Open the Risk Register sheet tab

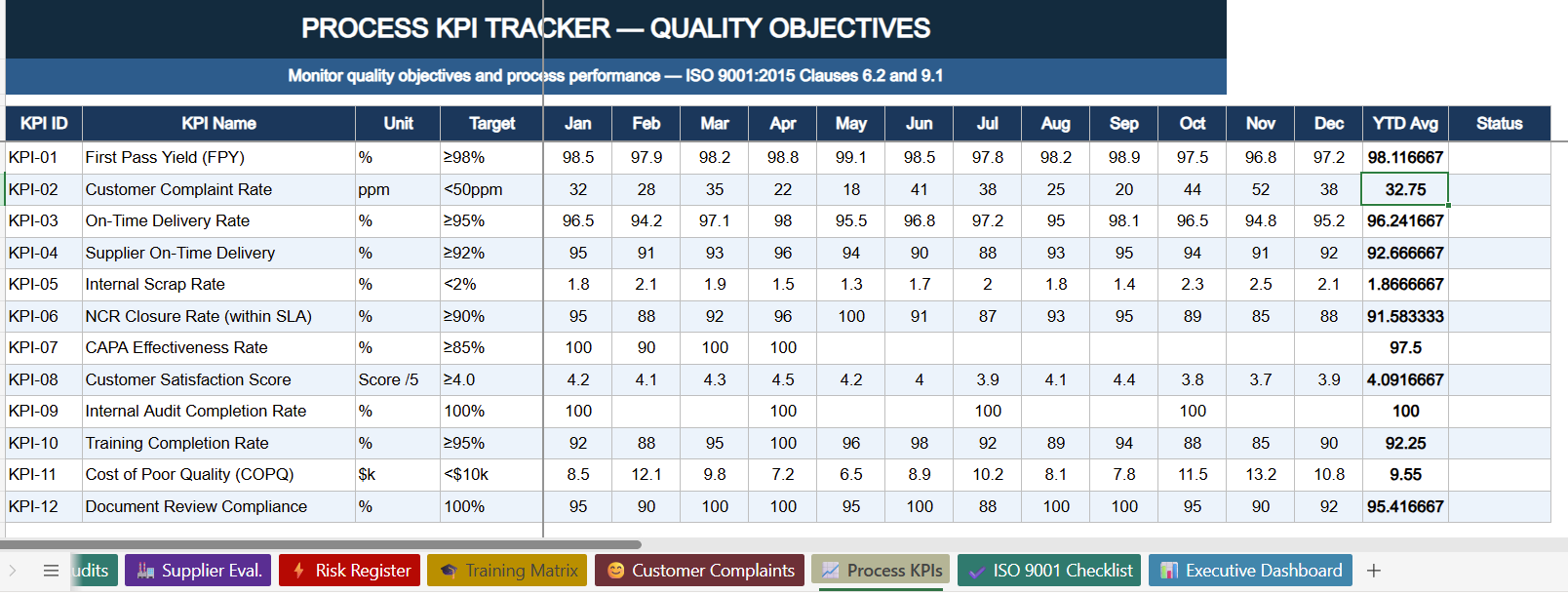pyautogui.click(x=350, y=571)
